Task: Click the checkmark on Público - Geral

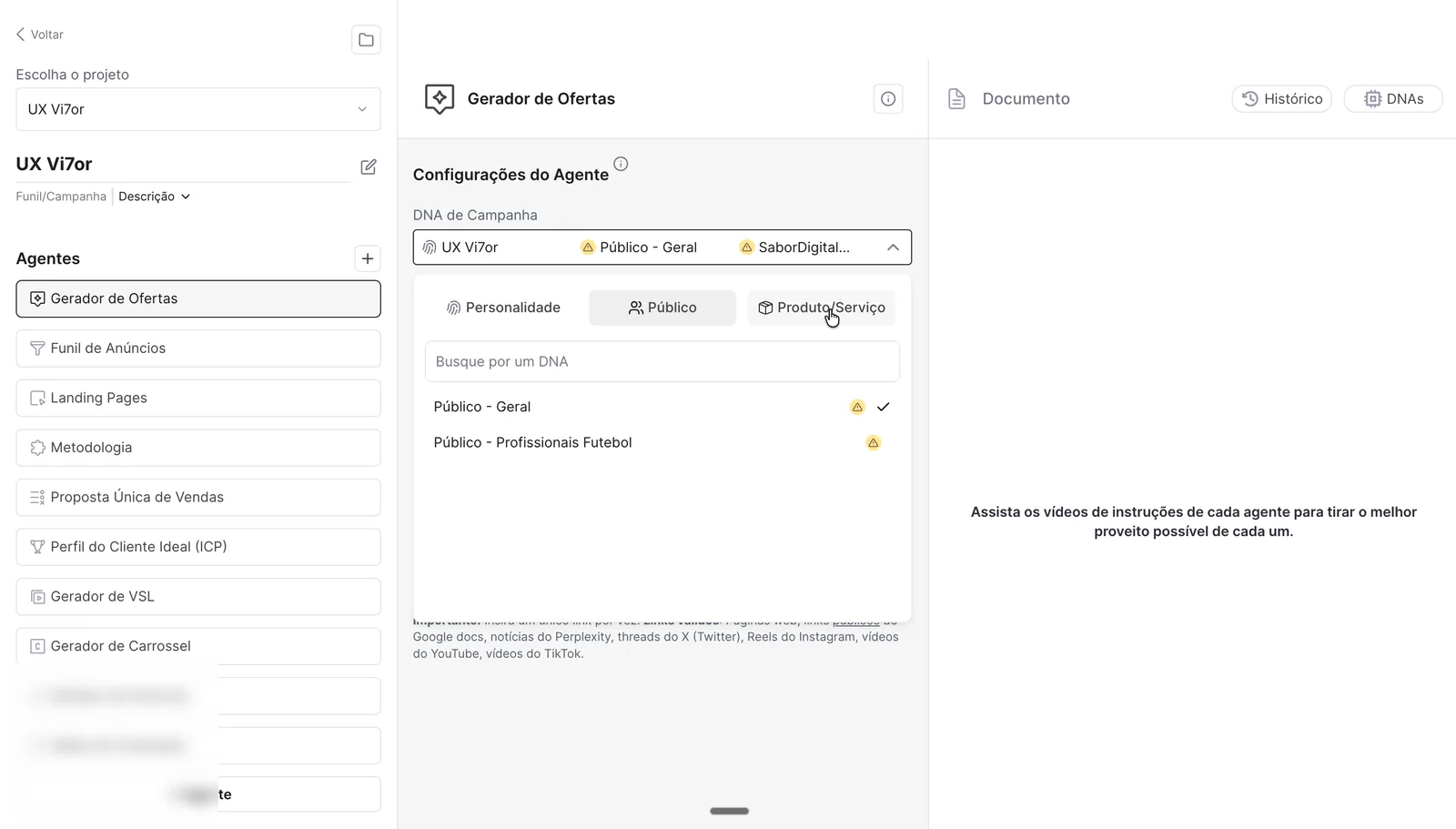Action: coord(883,407)
